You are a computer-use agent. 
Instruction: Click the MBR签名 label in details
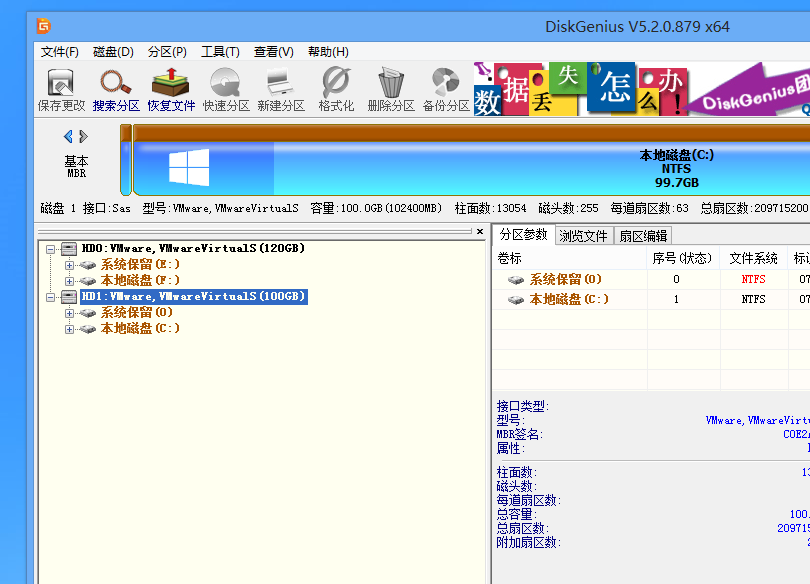tap(519, 434)
